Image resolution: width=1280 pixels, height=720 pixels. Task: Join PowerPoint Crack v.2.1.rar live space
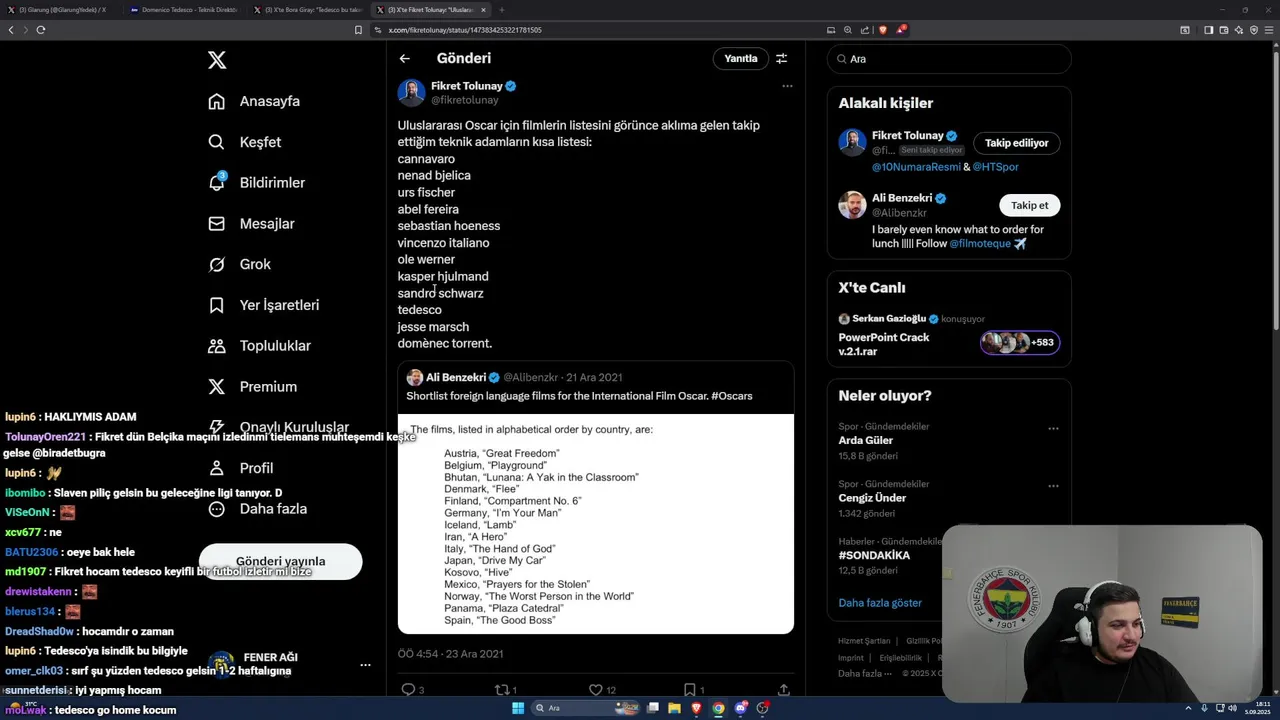click(x=884, y=344)
